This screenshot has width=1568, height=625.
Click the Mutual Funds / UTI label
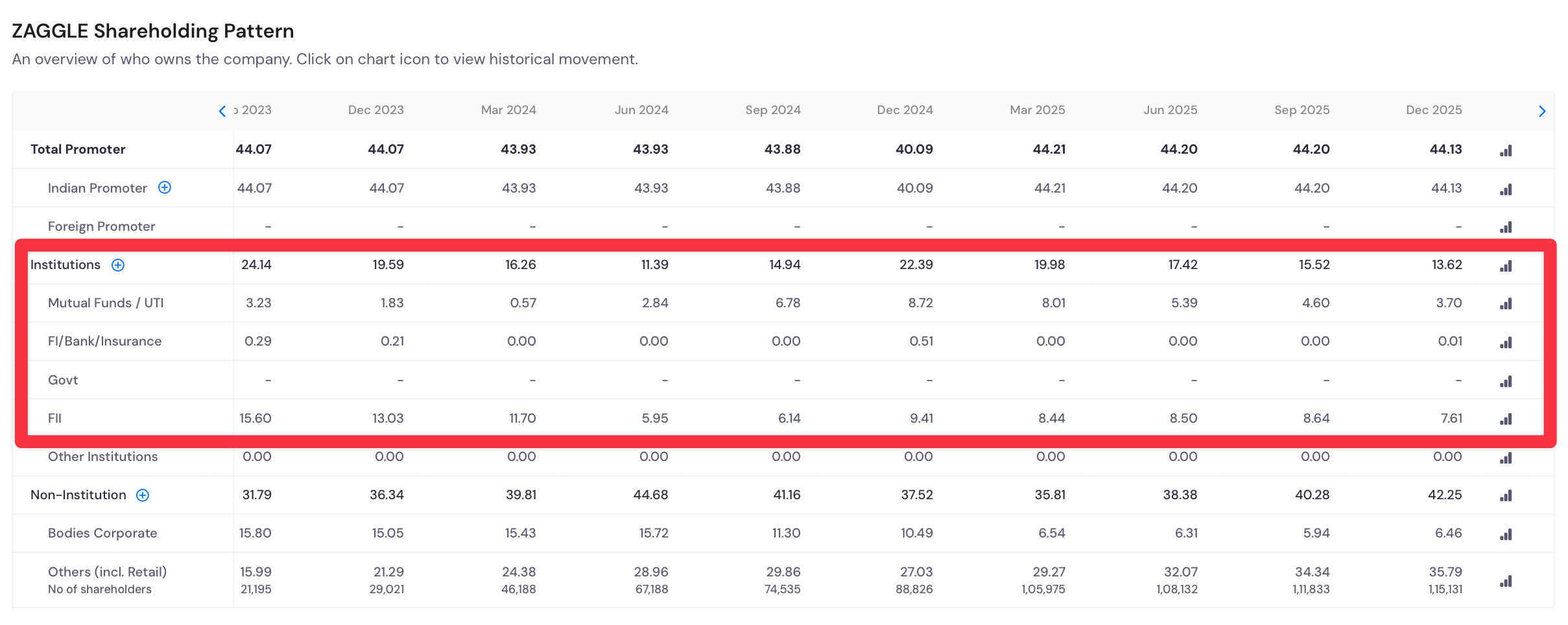[x=106, y=303]
